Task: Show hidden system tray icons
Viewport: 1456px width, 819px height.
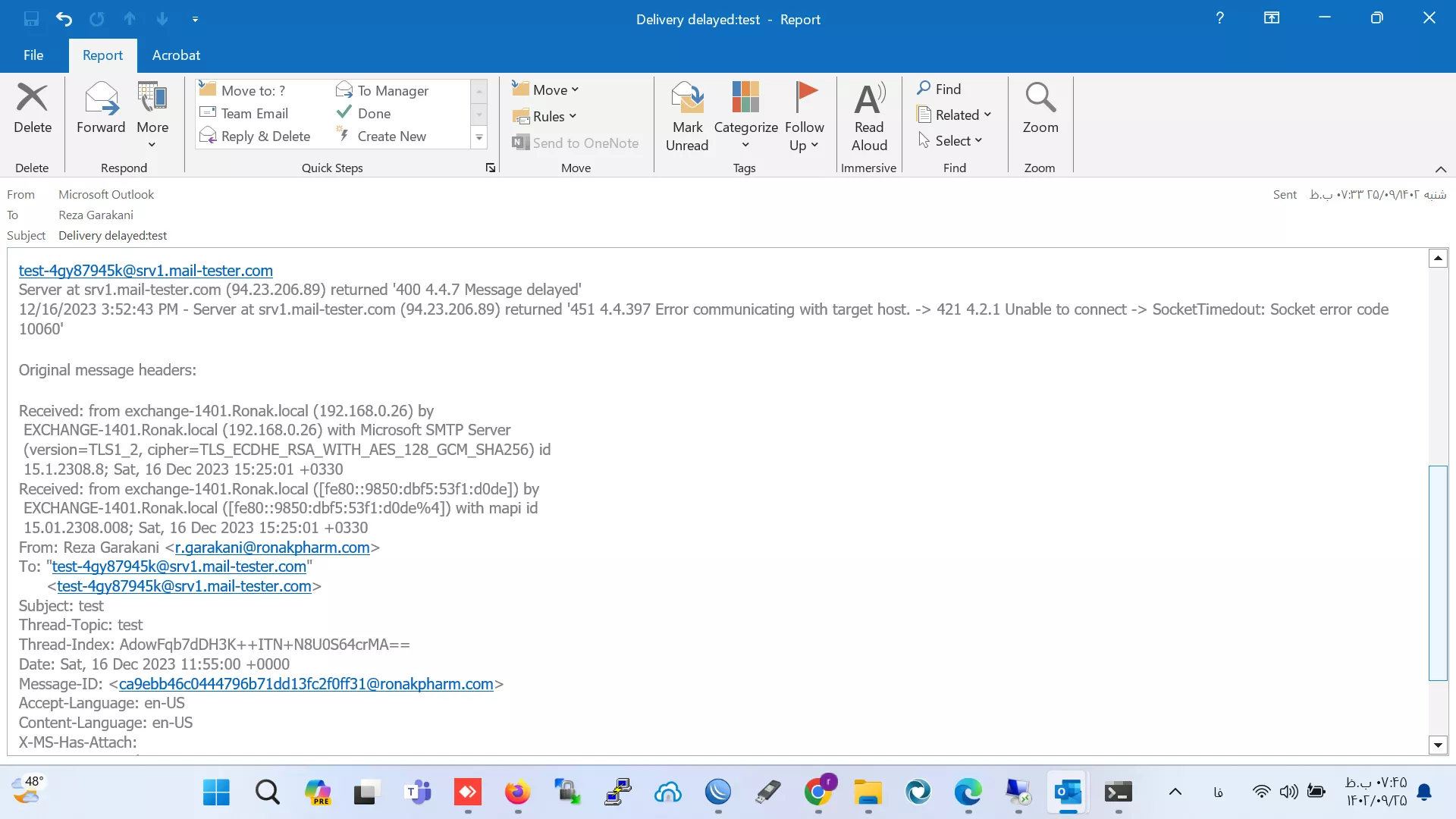Action: 1175,792
